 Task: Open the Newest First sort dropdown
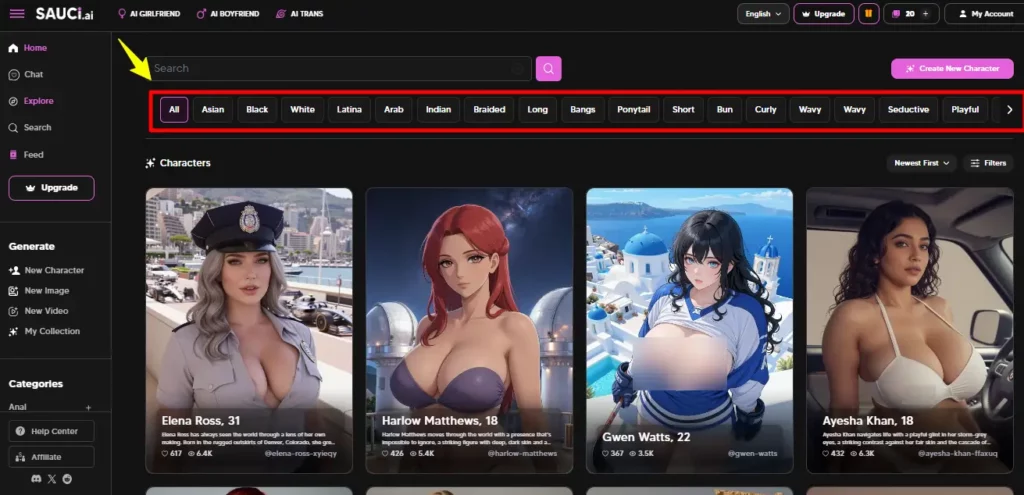point(921,163)
